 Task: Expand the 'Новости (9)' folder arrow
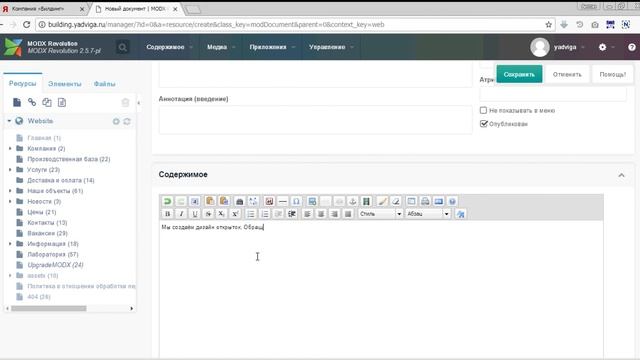[10, 201]
